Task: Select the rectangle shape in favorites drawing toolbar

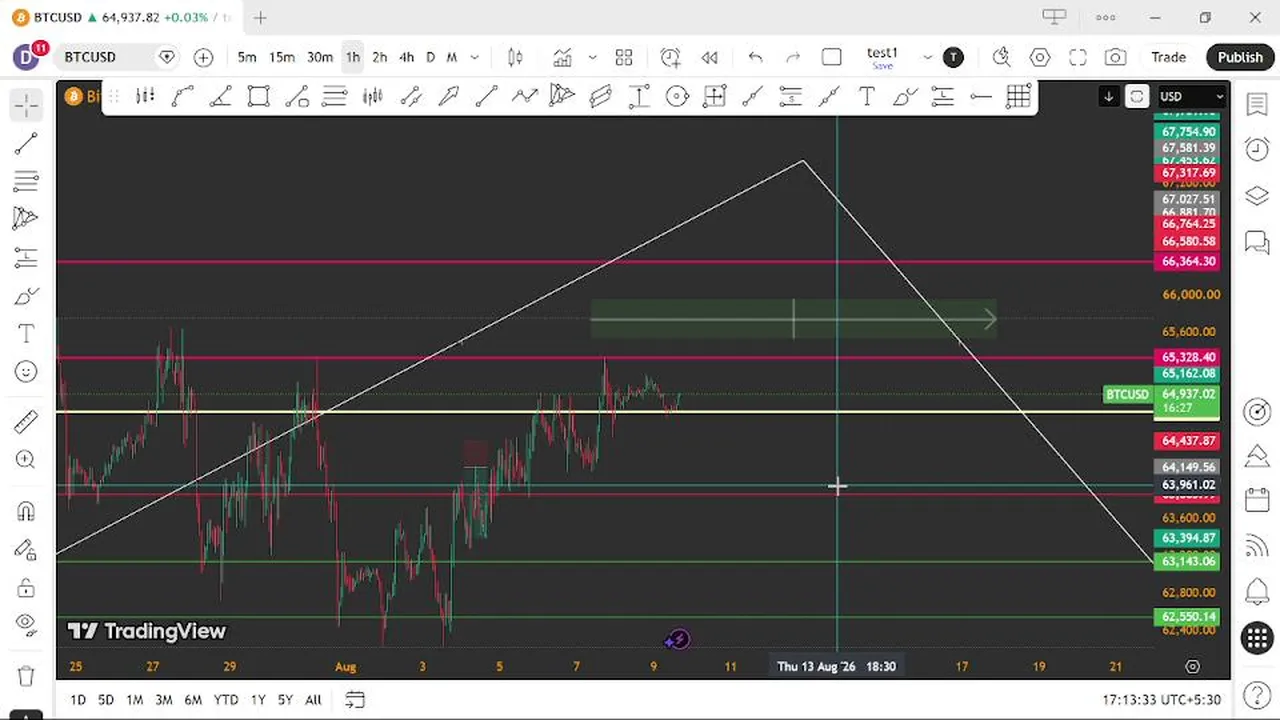Action: click(259, 97)
